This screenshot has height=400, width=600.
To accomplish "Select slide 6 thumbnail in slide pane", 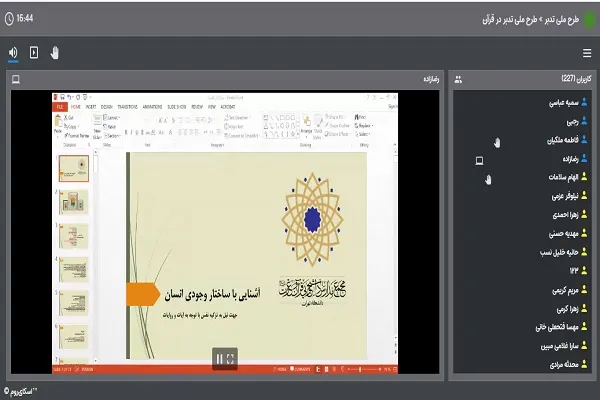I will pos(74,337).
